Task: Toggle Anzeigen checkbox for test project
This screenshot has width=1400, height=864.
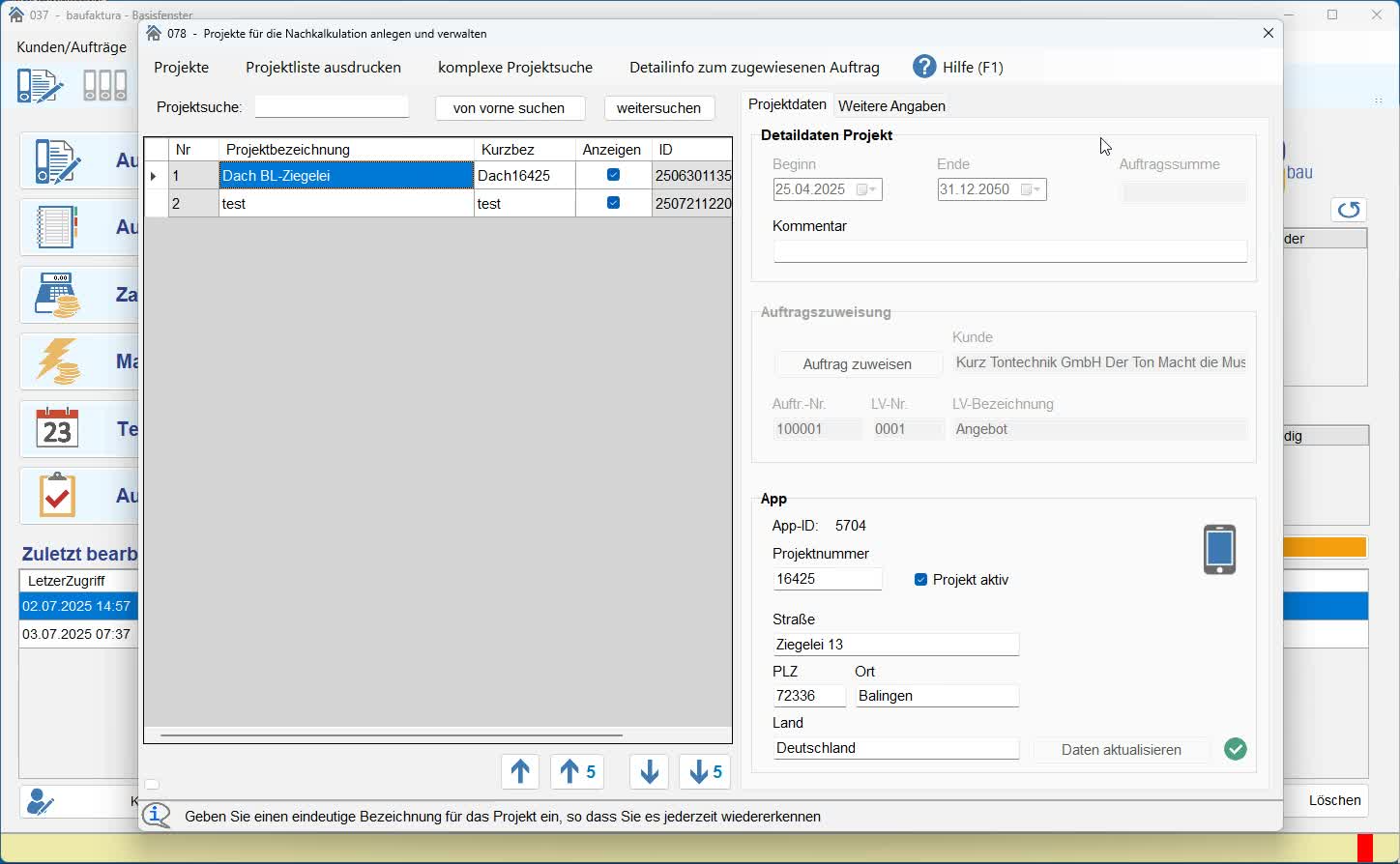Action: tap(613, 203)
